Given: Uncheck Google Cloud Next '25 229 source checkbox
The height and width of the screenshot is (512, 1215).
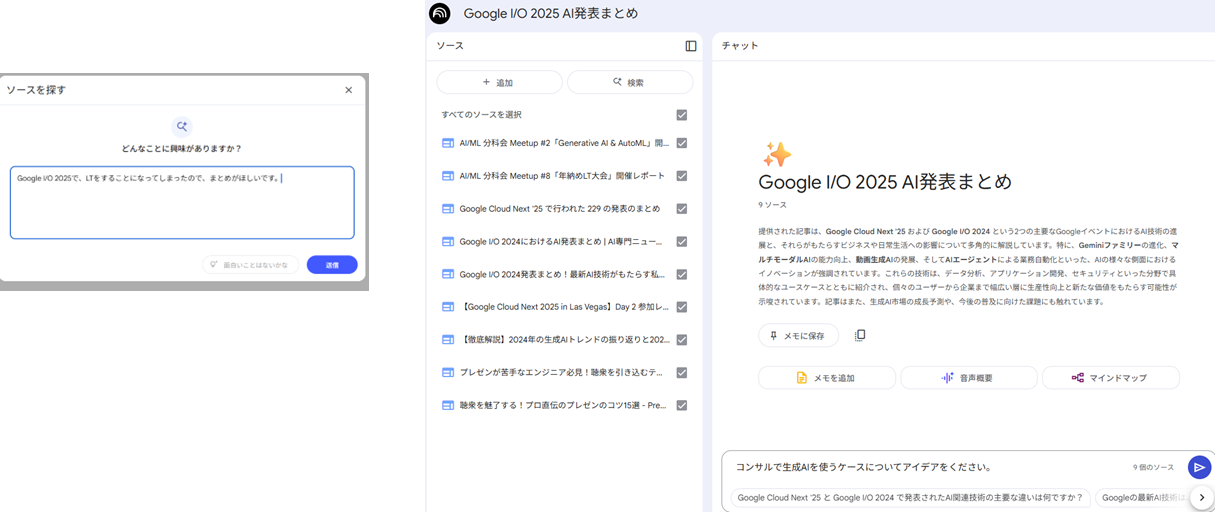Looking at the screenshot, I should point(682,209).
